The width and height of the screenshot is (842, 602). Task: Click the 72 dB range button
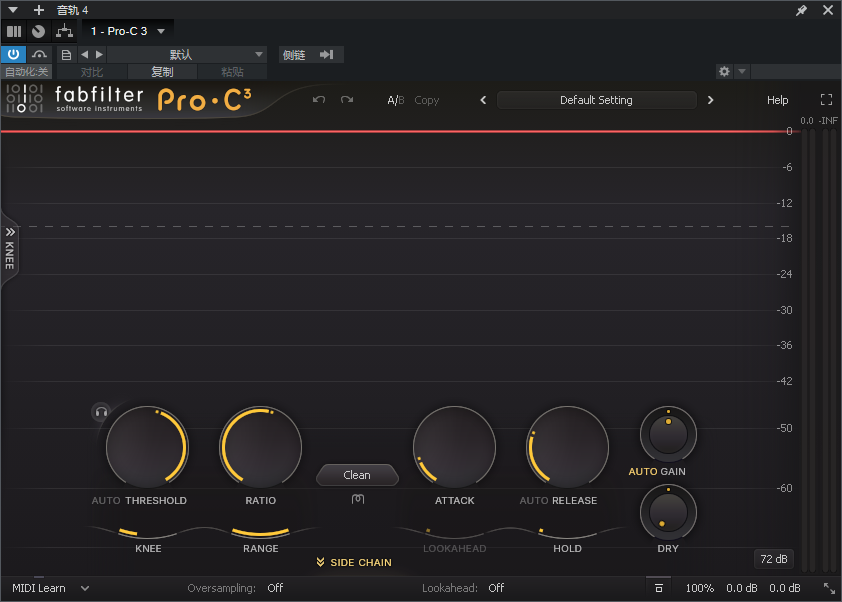click(x=774, y=559)
